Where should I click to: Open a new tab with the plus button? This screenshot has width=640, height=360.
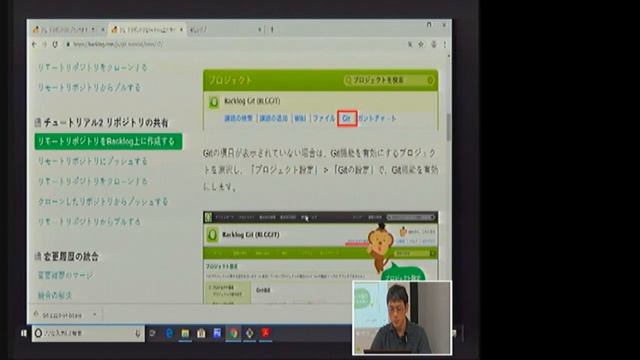[x=272, y=29]
